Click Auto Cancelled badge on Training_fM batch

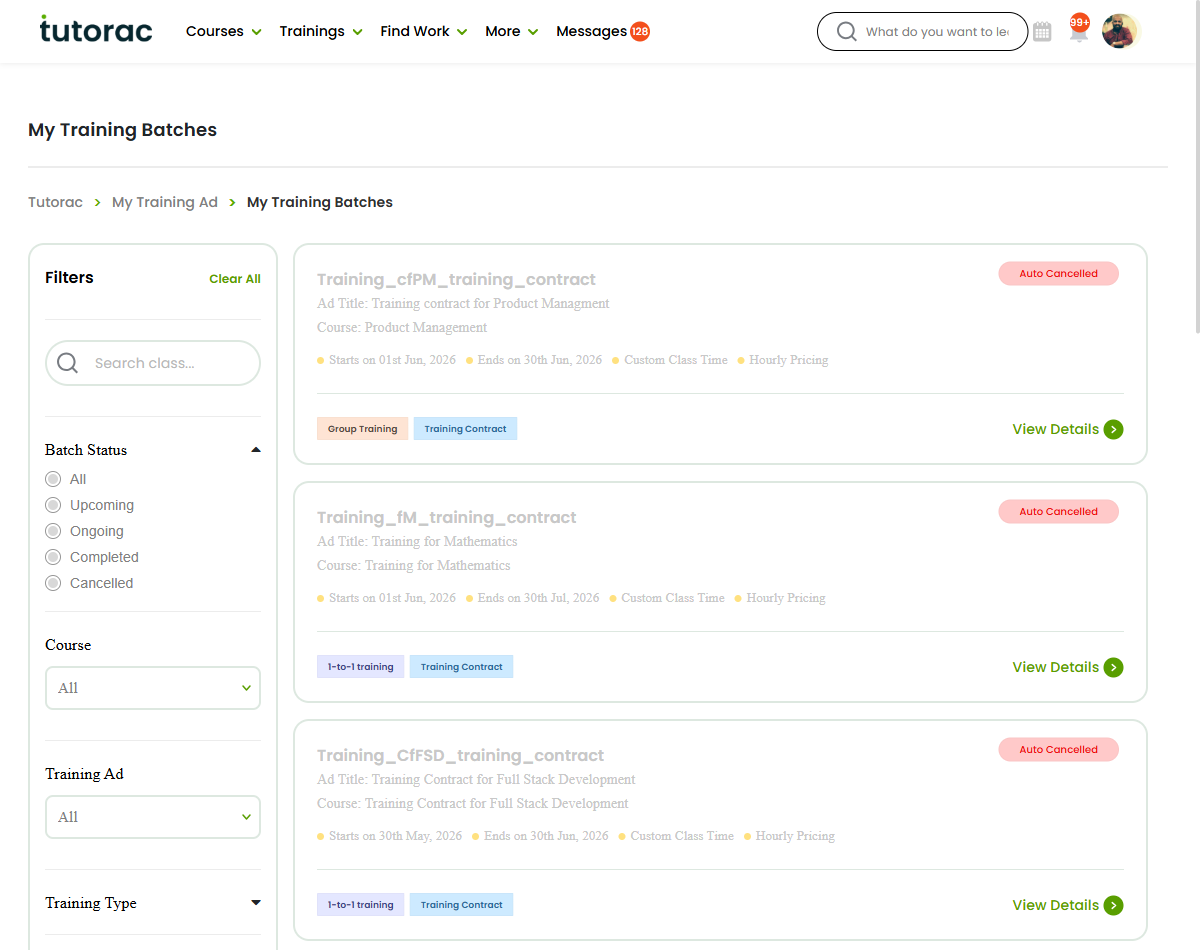click(x=1058, y=511)
